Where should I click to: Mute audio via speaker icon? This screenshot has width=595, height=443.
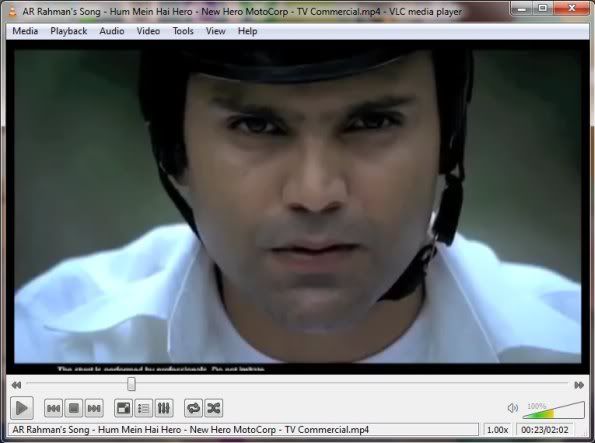pyautogui.click(x=512, y=408)
